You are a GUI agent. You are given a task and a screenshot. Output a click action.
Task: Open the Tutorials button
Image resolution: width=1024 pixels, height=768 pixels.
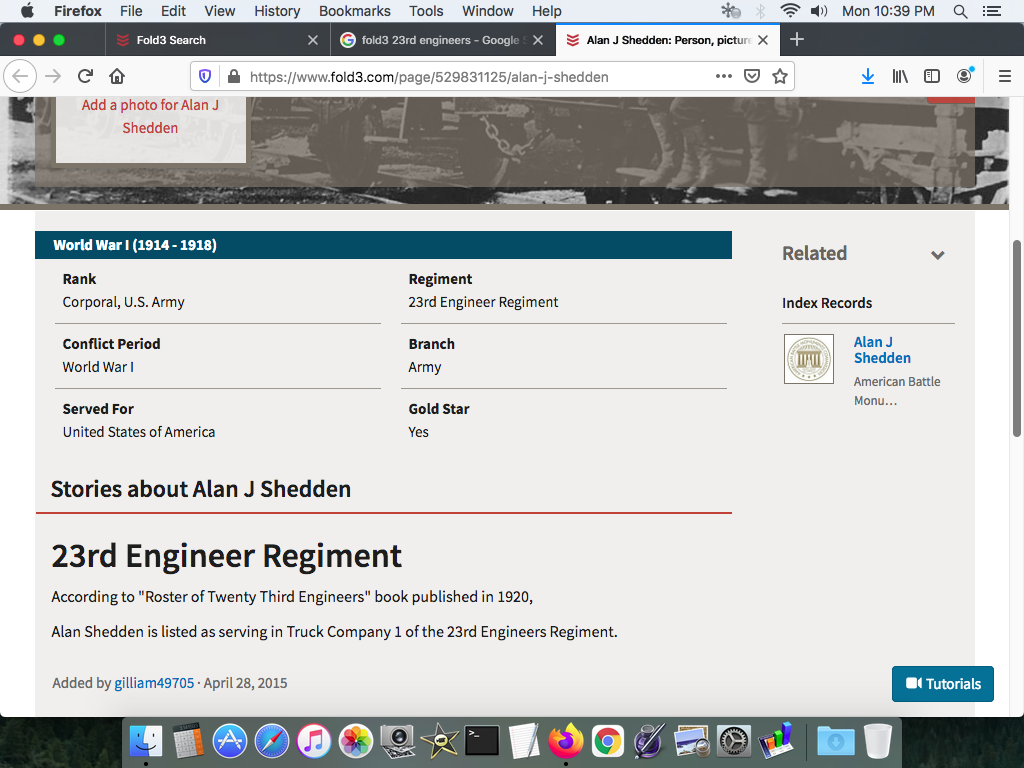942,684
